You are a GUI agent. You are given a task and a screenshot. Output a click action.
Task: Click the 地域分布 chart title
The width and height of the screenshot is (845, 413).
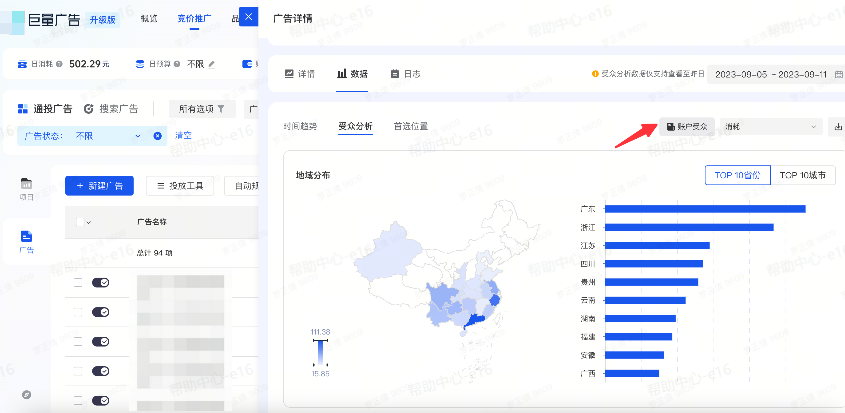(313, 175)
